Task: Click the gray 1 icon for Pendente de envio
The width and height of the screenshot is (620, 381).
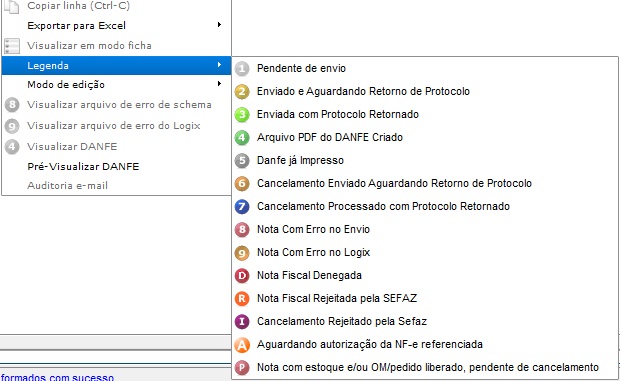Action: (242, 69)
